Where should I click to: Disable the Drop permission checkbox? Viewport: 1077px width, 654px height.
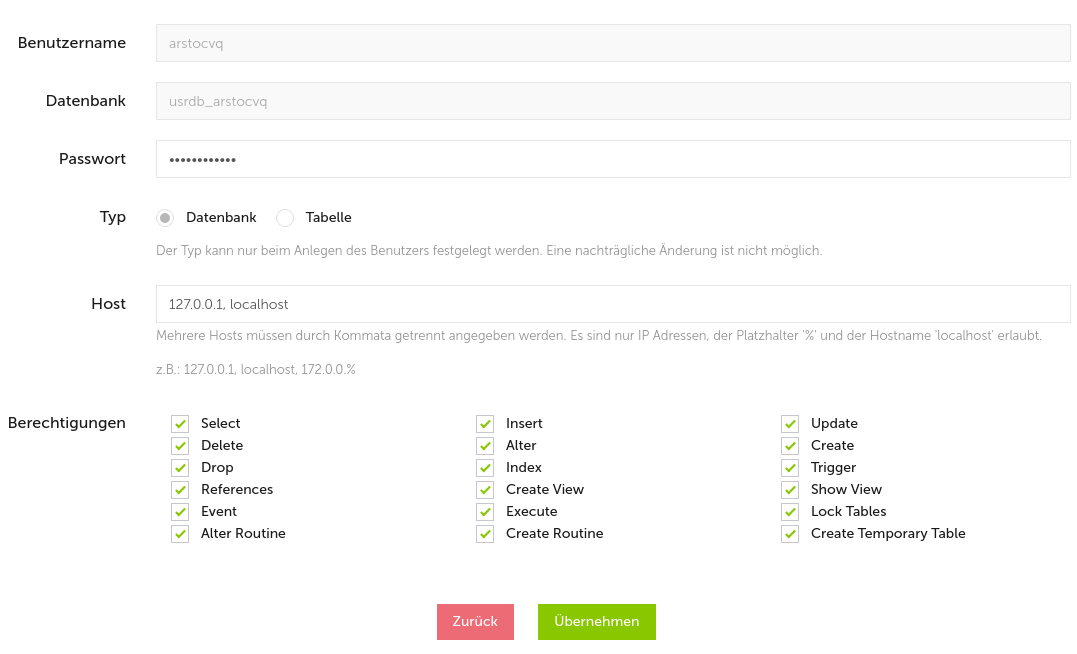(180, 468)
